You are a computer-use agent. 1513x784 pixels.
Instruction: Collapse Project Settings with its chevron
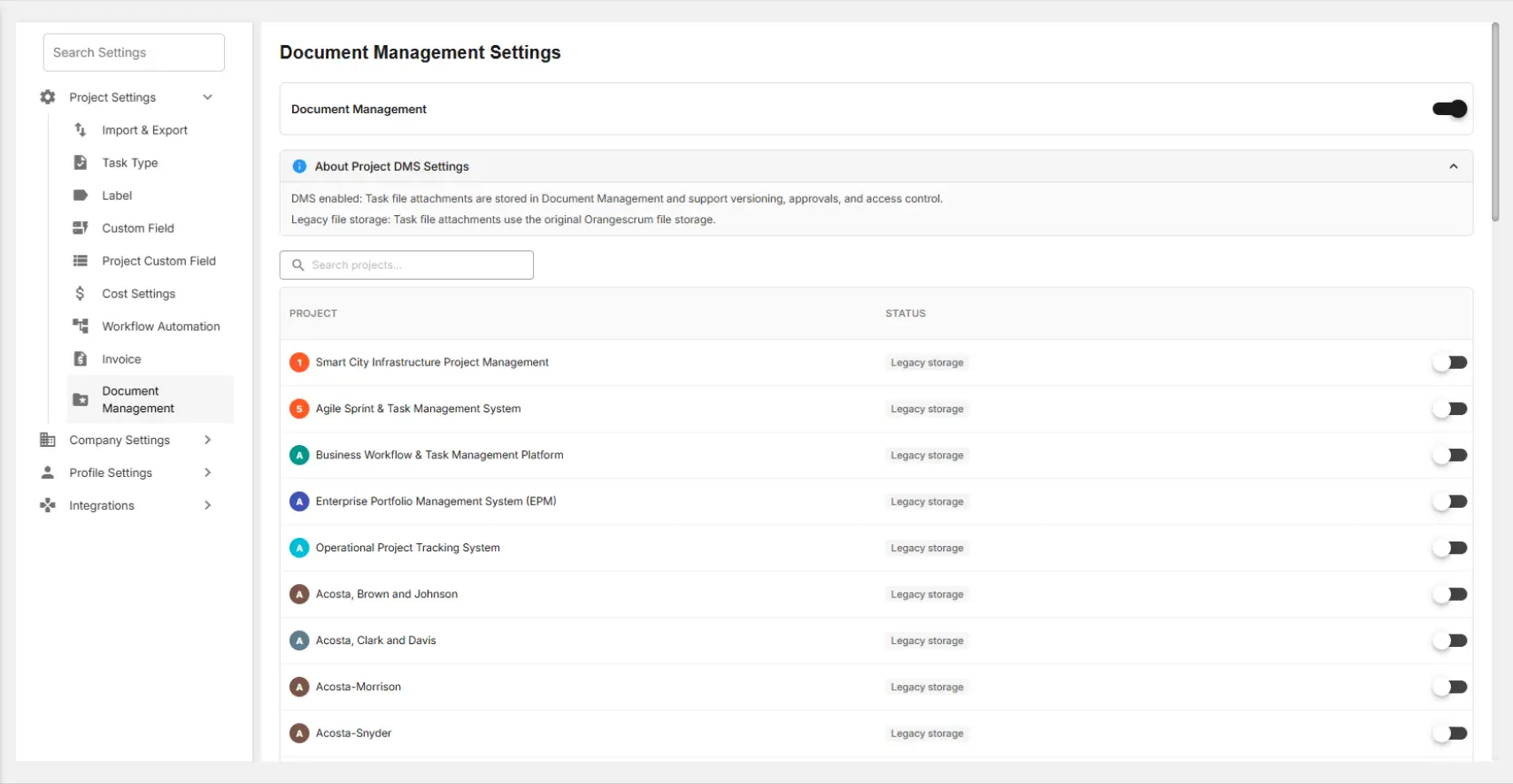pyautogui.click(x=207, y=97)
